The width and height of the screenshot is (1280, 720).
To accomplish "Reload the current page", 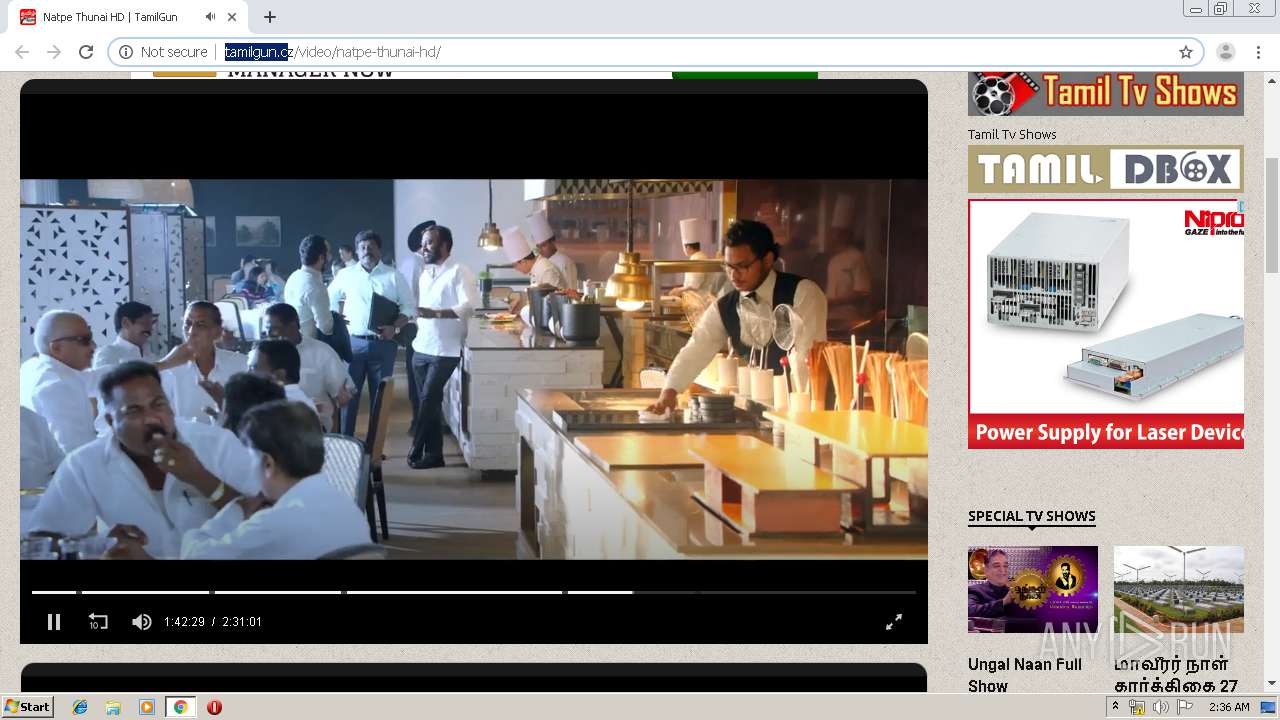I will (86, 52).
